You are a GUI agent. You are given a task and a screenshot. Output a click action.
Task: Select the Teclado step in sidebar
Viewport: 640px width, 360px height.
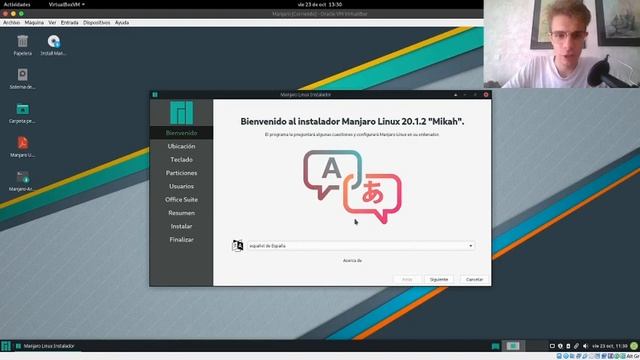coord(182,160)
